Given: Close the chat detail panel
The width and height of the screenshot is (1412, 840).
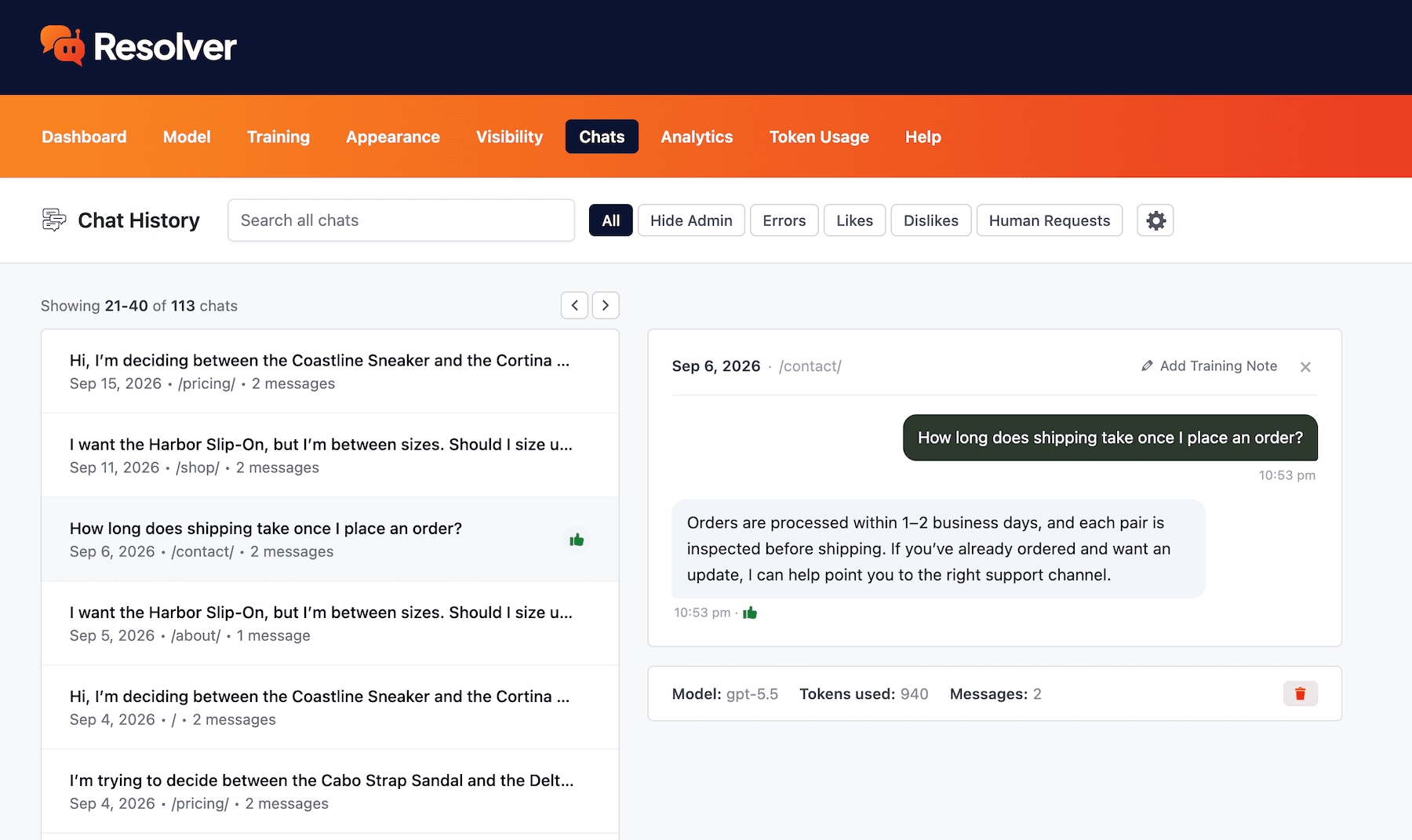Looking at the screenshot, I should [x=1305, y=366].
